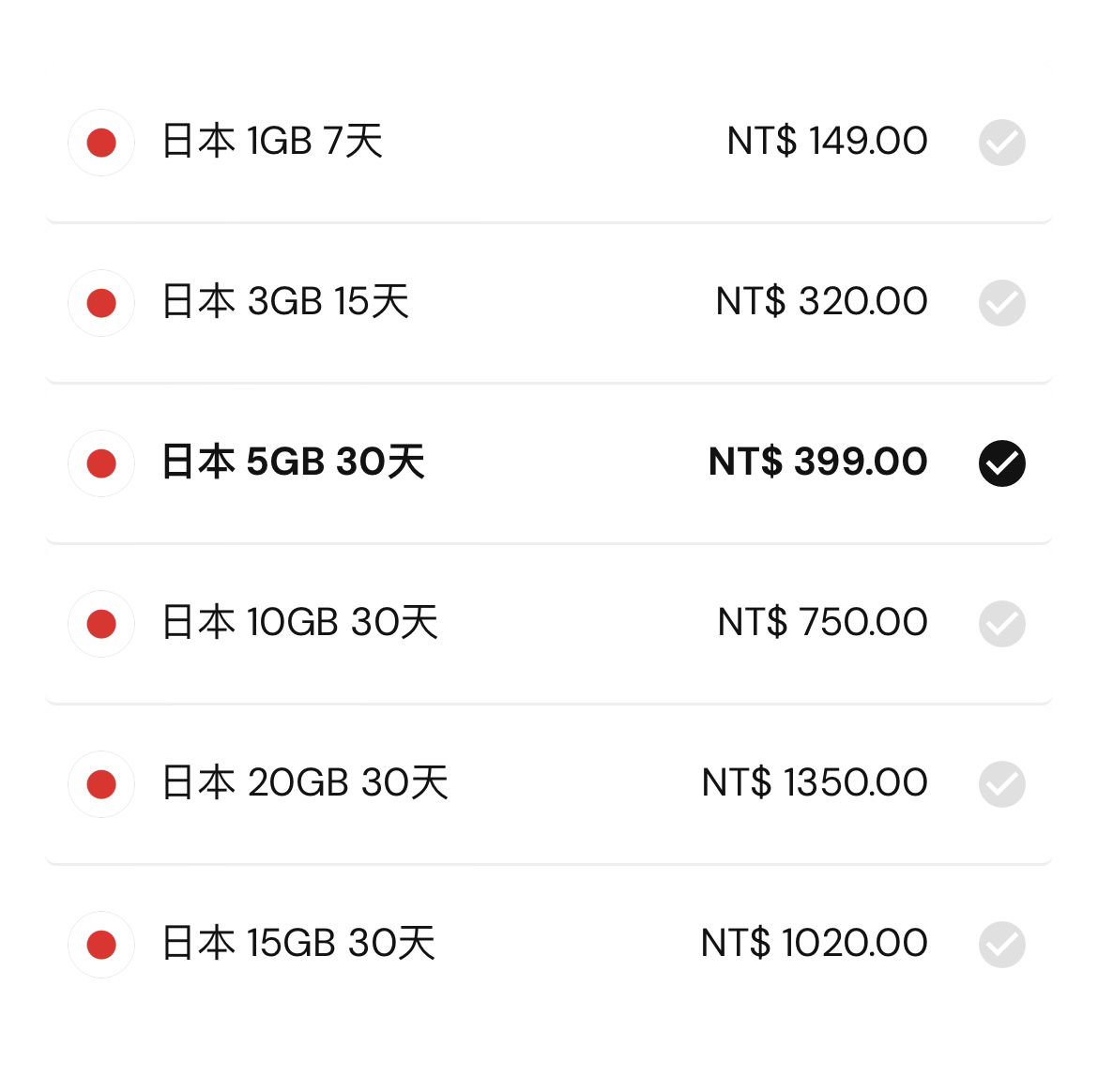Click the NT$ 1020.00 price
Screen dimensions: 1098x1092
(x=814, y=944)
